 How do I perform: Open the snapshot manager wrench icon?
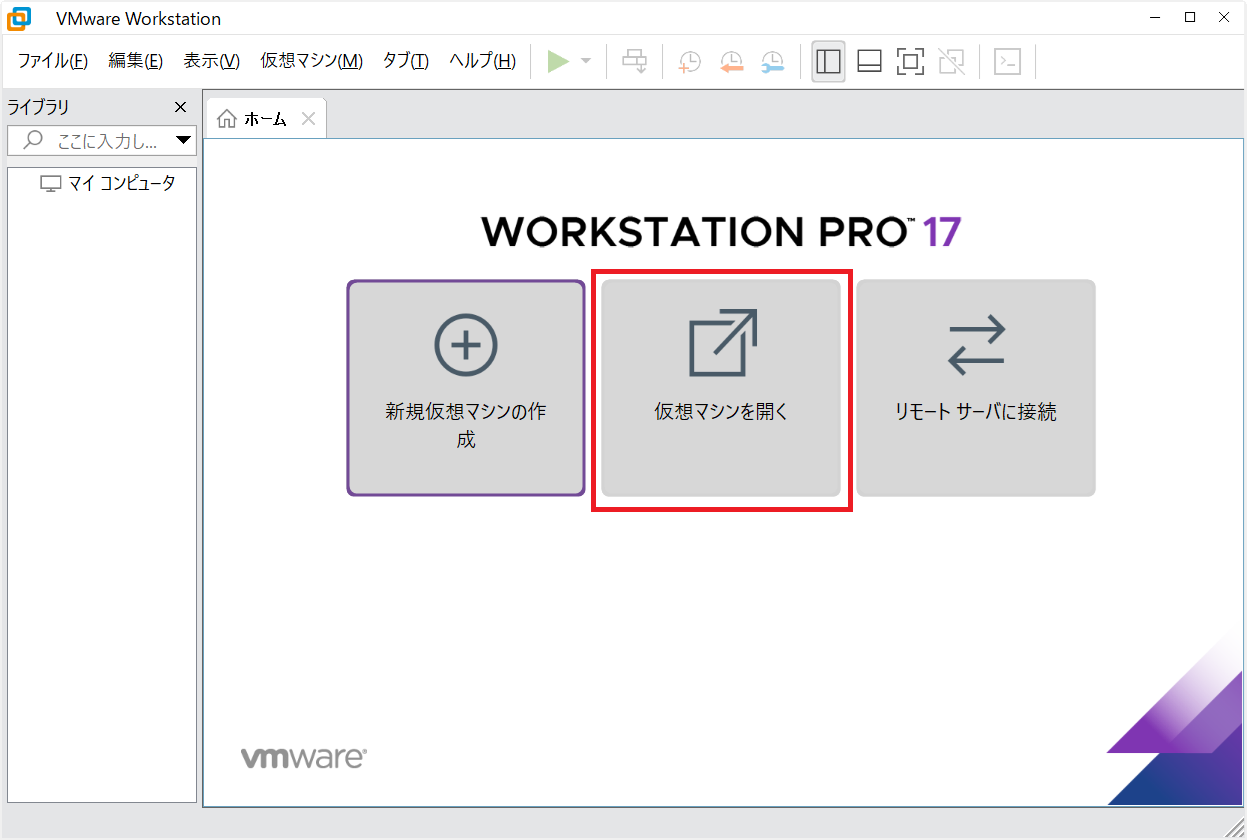(773, 62)
